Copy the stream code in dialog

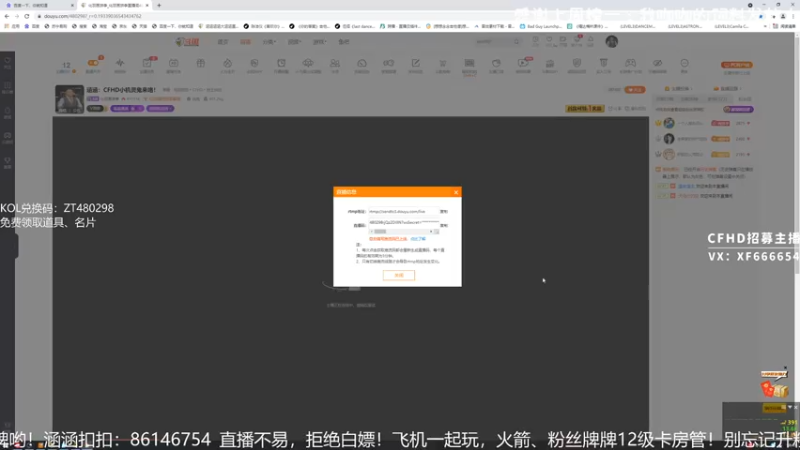pyautogui.click(x=444, y=225)
